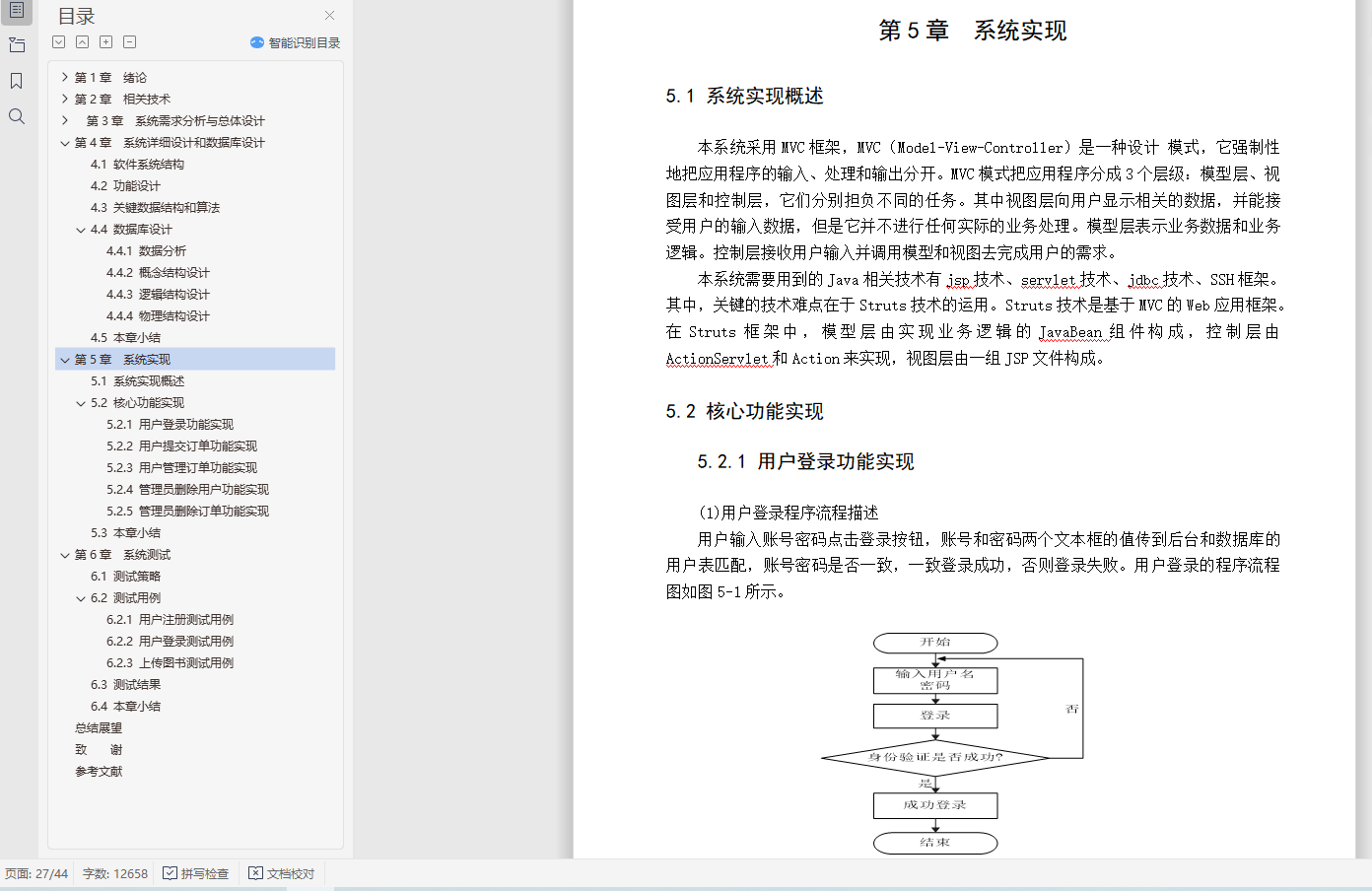Click the 5.2.1 用户登录功能实现 document heading
Image resolution: width=1372 pixels, height=891 pixels.
pyautogui.click(x=805, y=461)
